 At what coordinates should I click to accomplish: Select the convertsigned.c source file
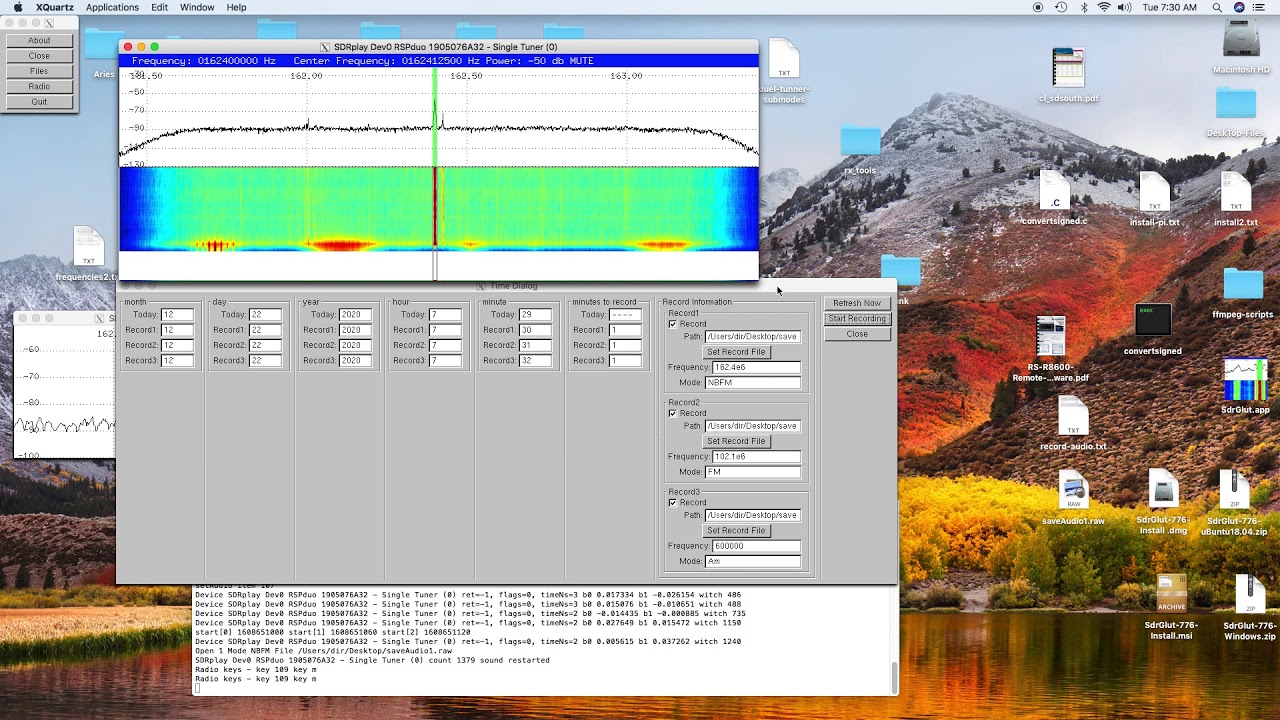click(x=1054, y=191)
